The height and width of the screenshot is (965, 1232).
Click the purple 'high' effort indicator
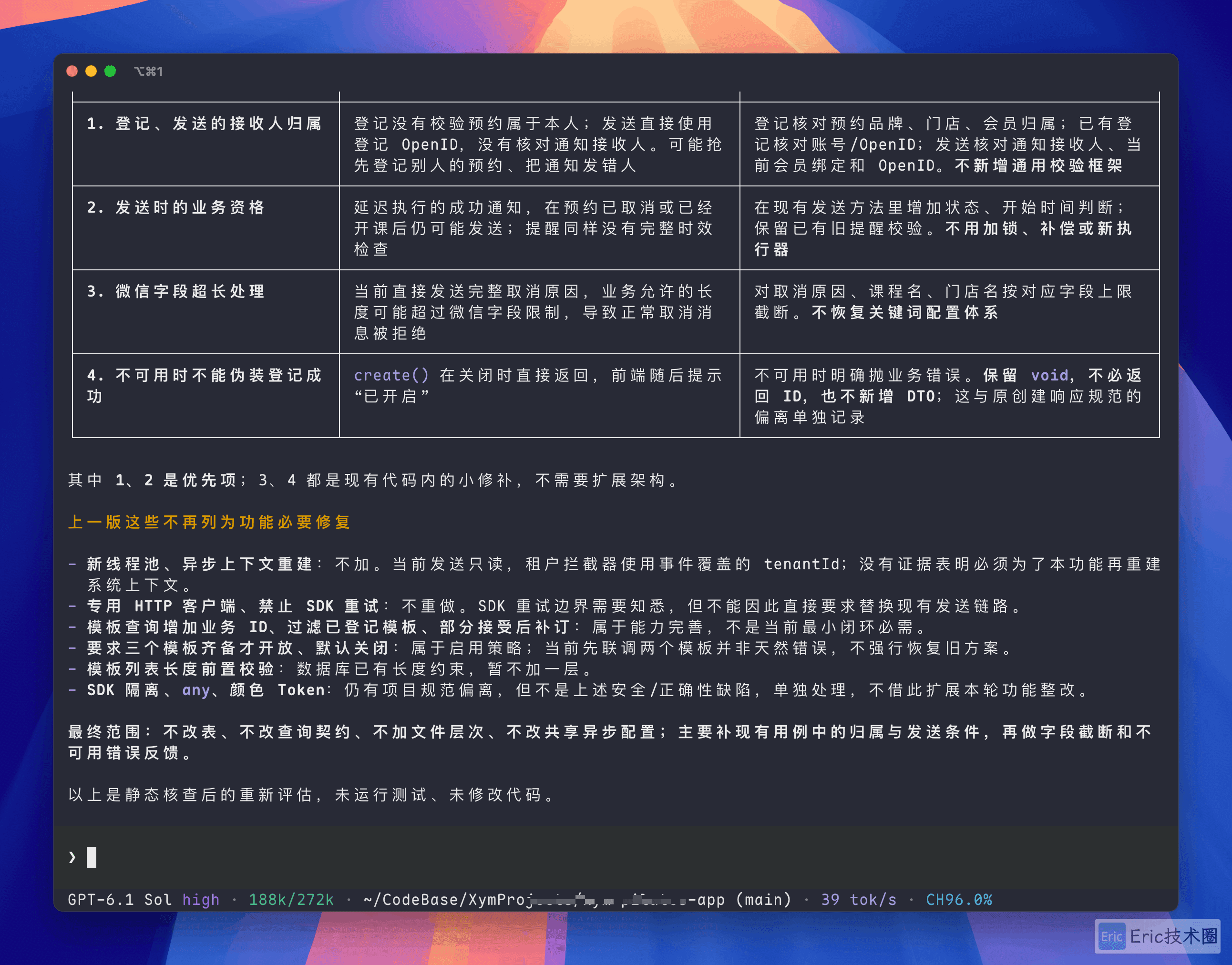click(x=201, y=900)
